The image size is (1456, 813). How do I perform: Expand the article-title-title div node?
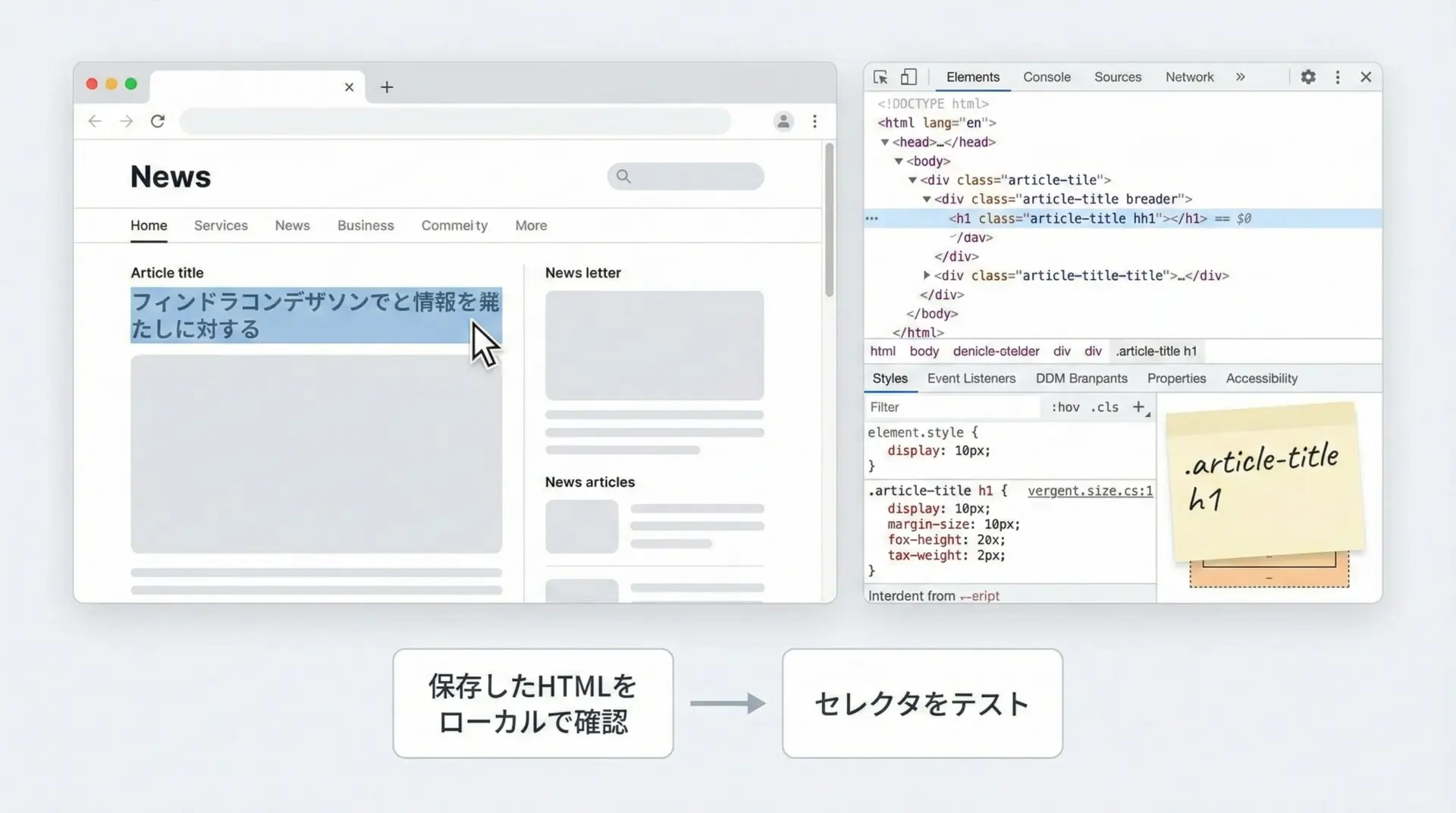927,275
